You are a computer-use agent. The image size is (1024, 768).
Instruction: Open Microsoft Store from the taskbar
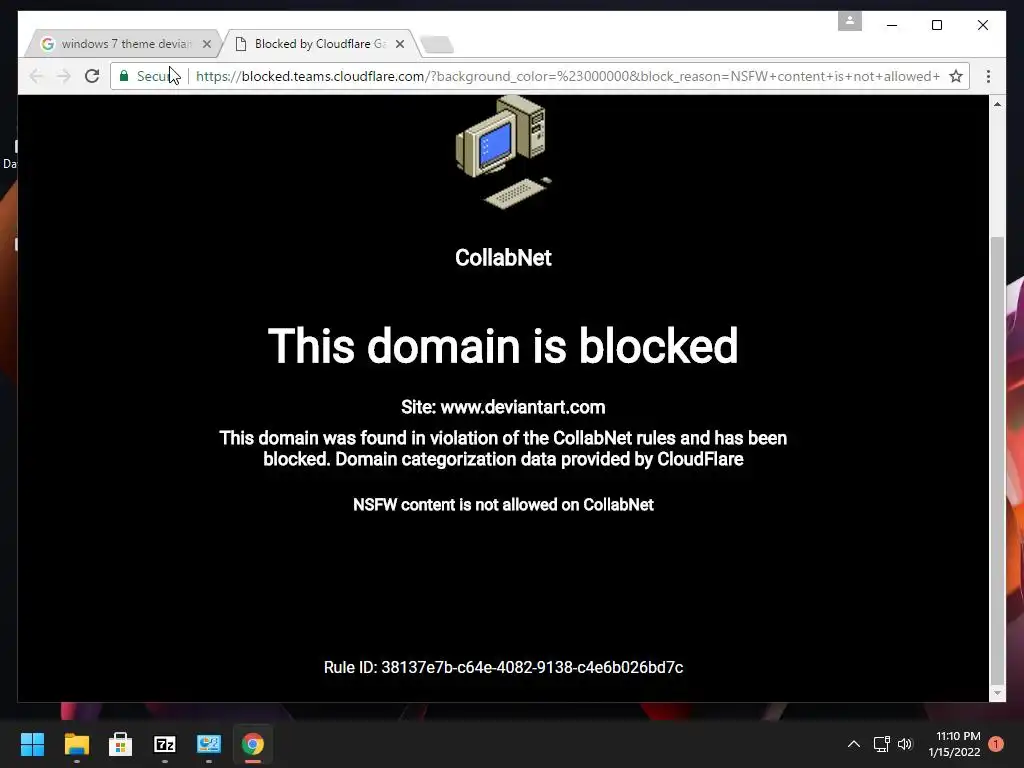pyautogui.click(x=120, y=744)
